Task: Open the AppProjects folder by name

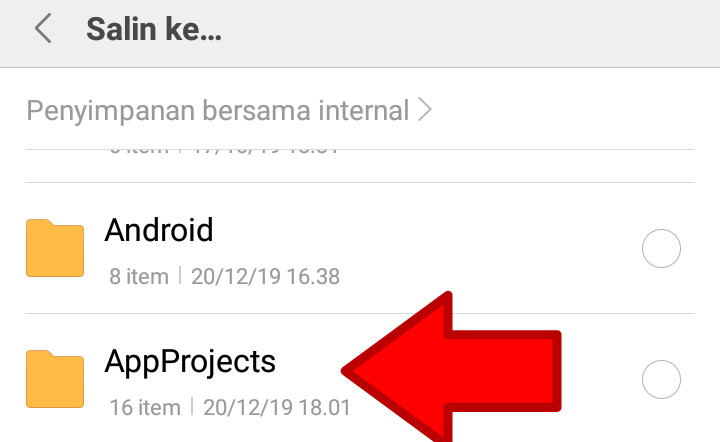Action: click(190, 362)
